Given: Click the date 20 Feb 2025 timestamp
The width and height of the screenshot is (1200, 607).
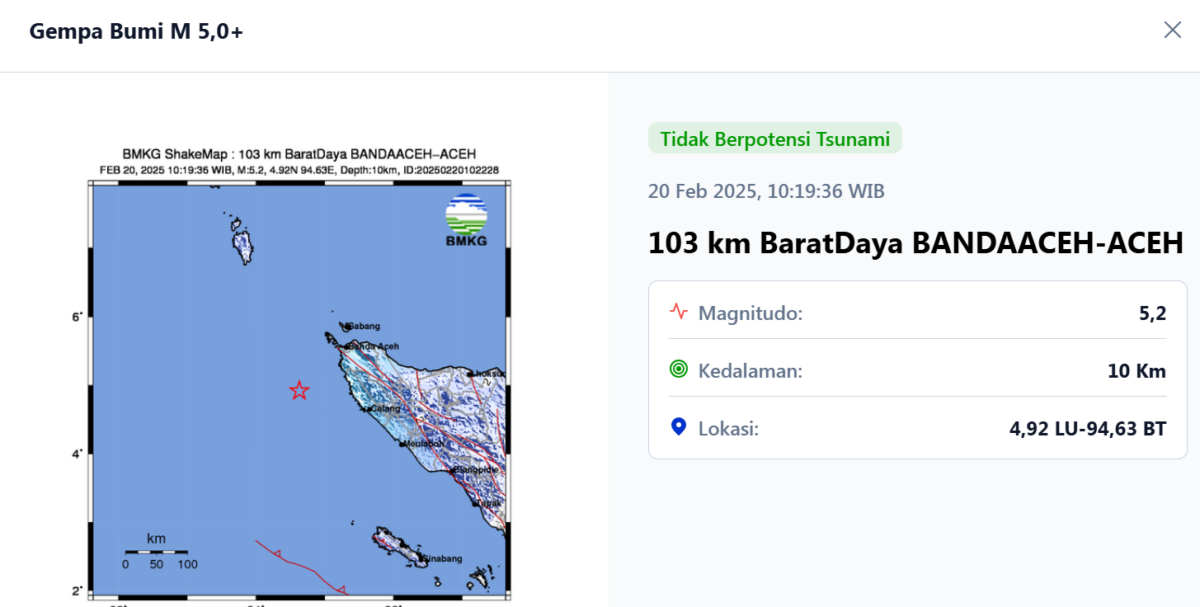Looking at the screenshot, I should [766, 191].
